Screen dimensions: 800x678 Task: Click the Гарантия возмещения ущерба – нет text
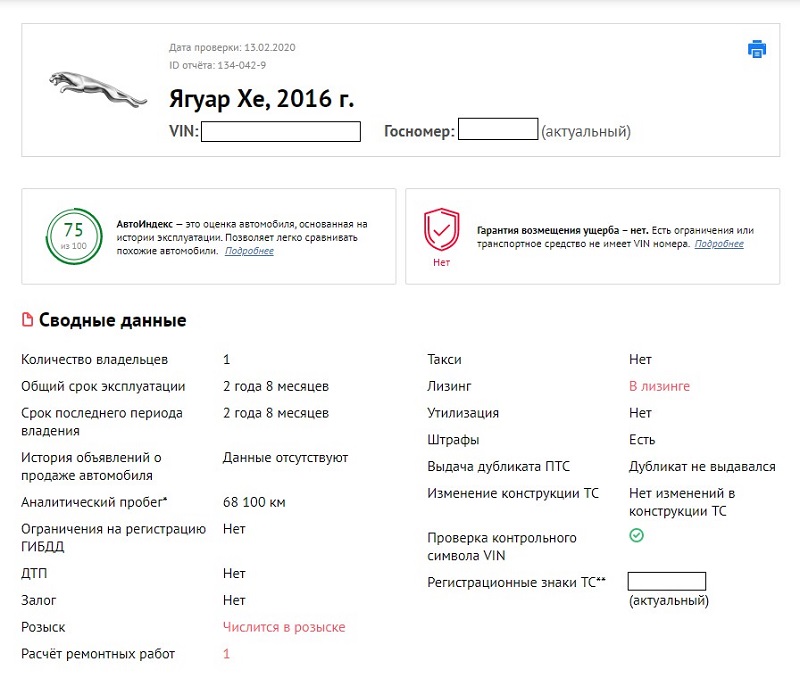tap(563, 231)
